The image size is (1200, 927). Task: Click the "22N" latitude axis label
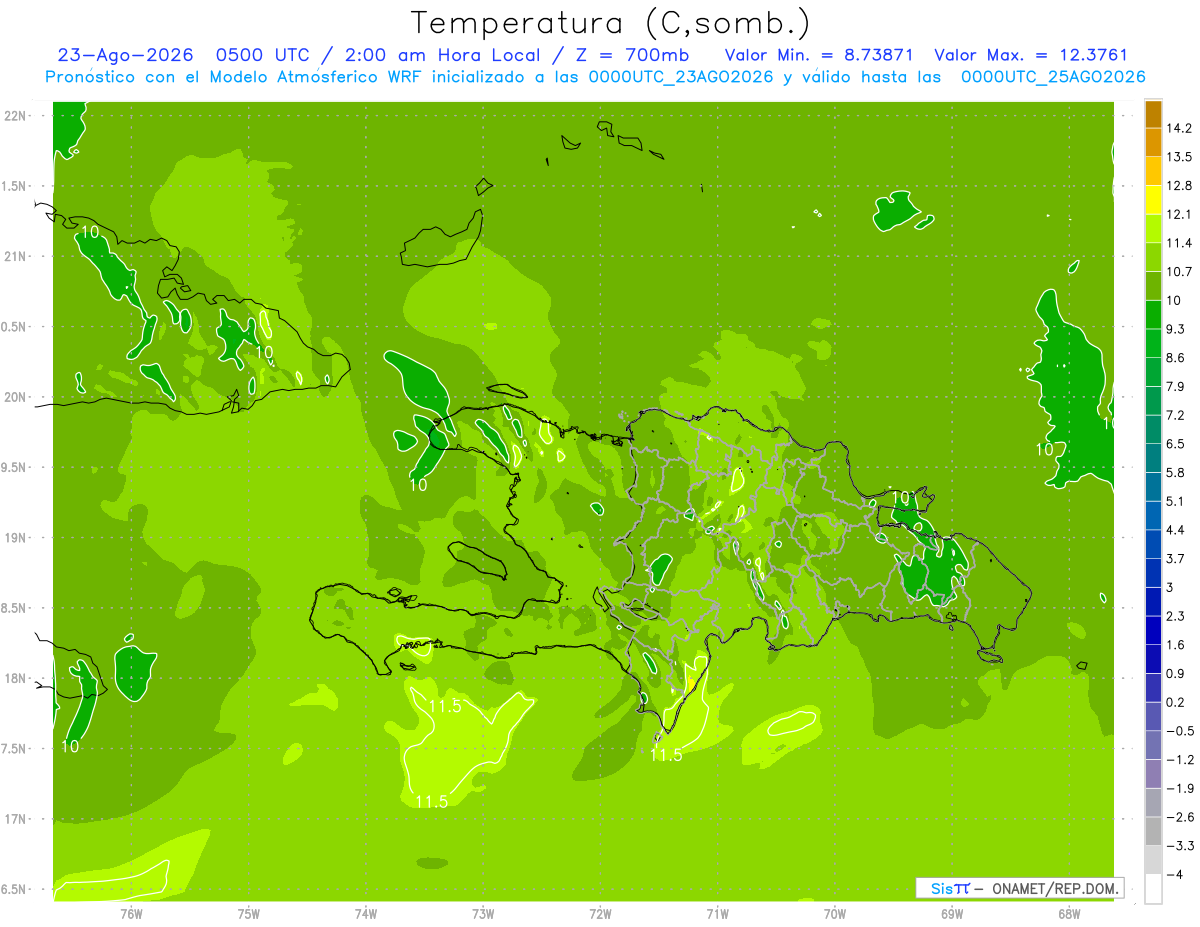pos(16,116)
